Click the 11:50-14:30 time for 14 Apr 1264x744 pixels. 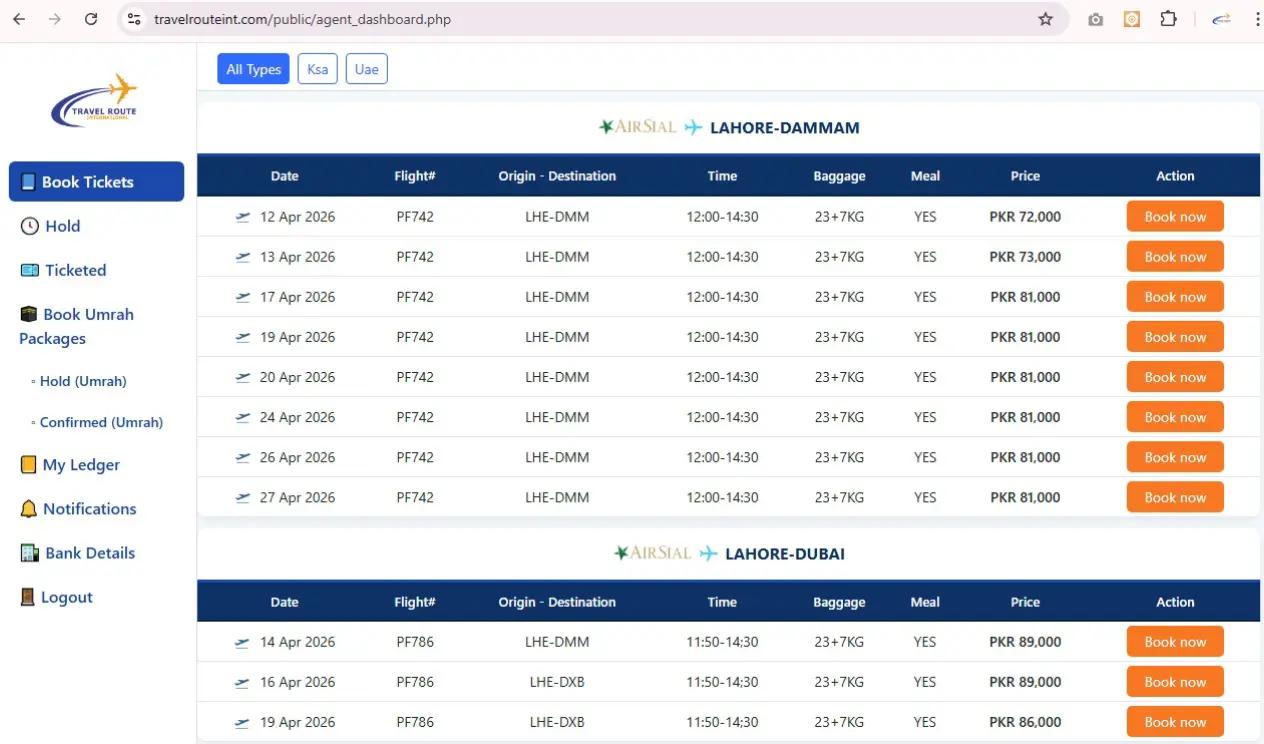(x=722, y=642)
